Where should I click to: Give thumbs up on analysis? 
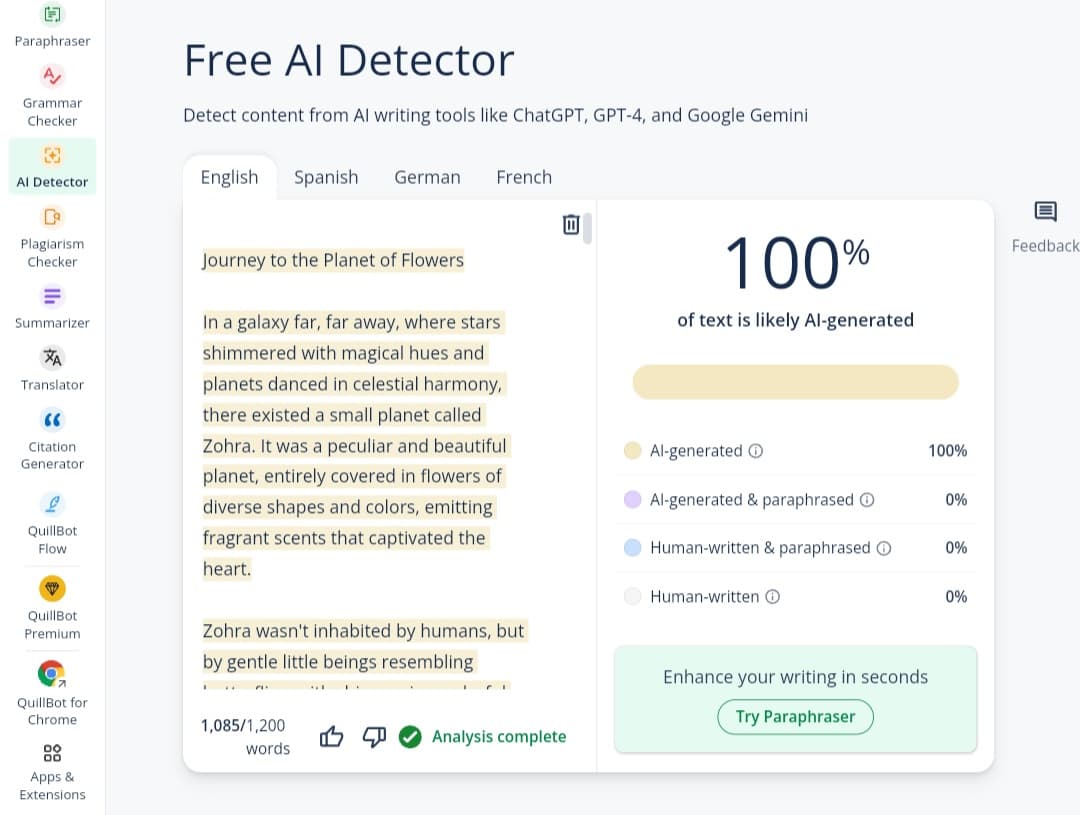331,737
